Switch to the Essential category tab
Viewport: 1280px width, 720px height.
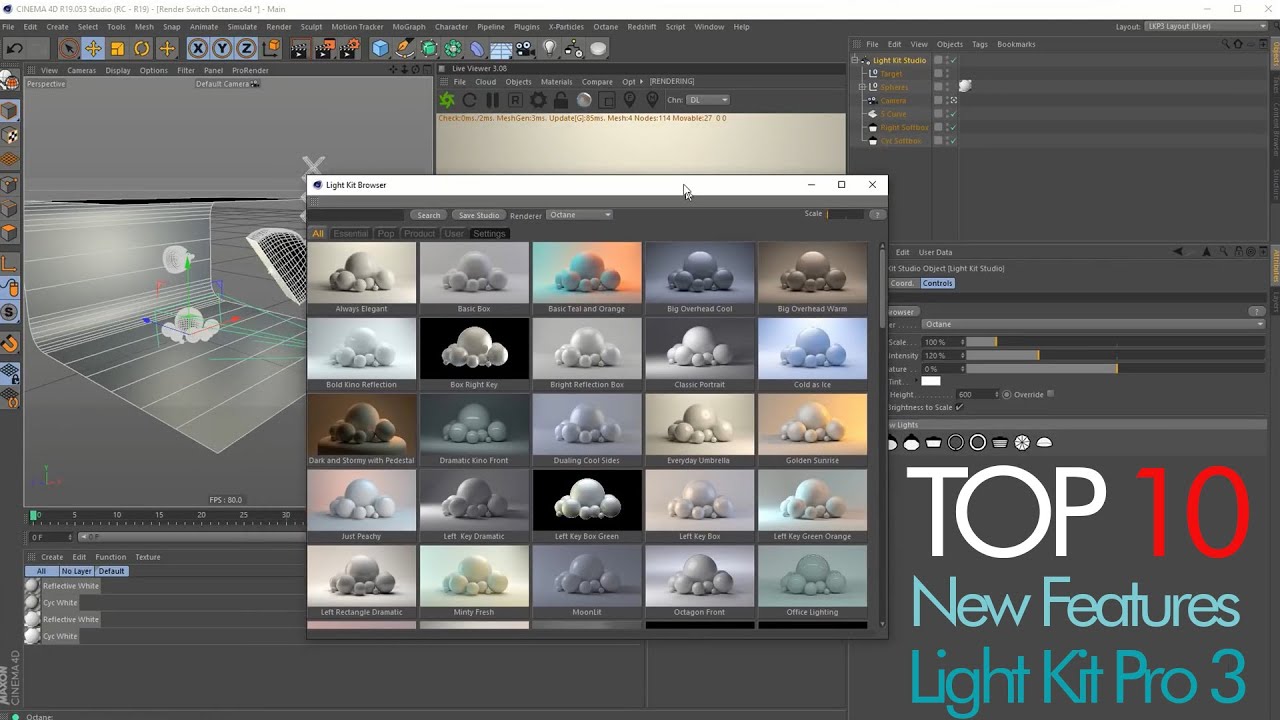pos(351,233)
